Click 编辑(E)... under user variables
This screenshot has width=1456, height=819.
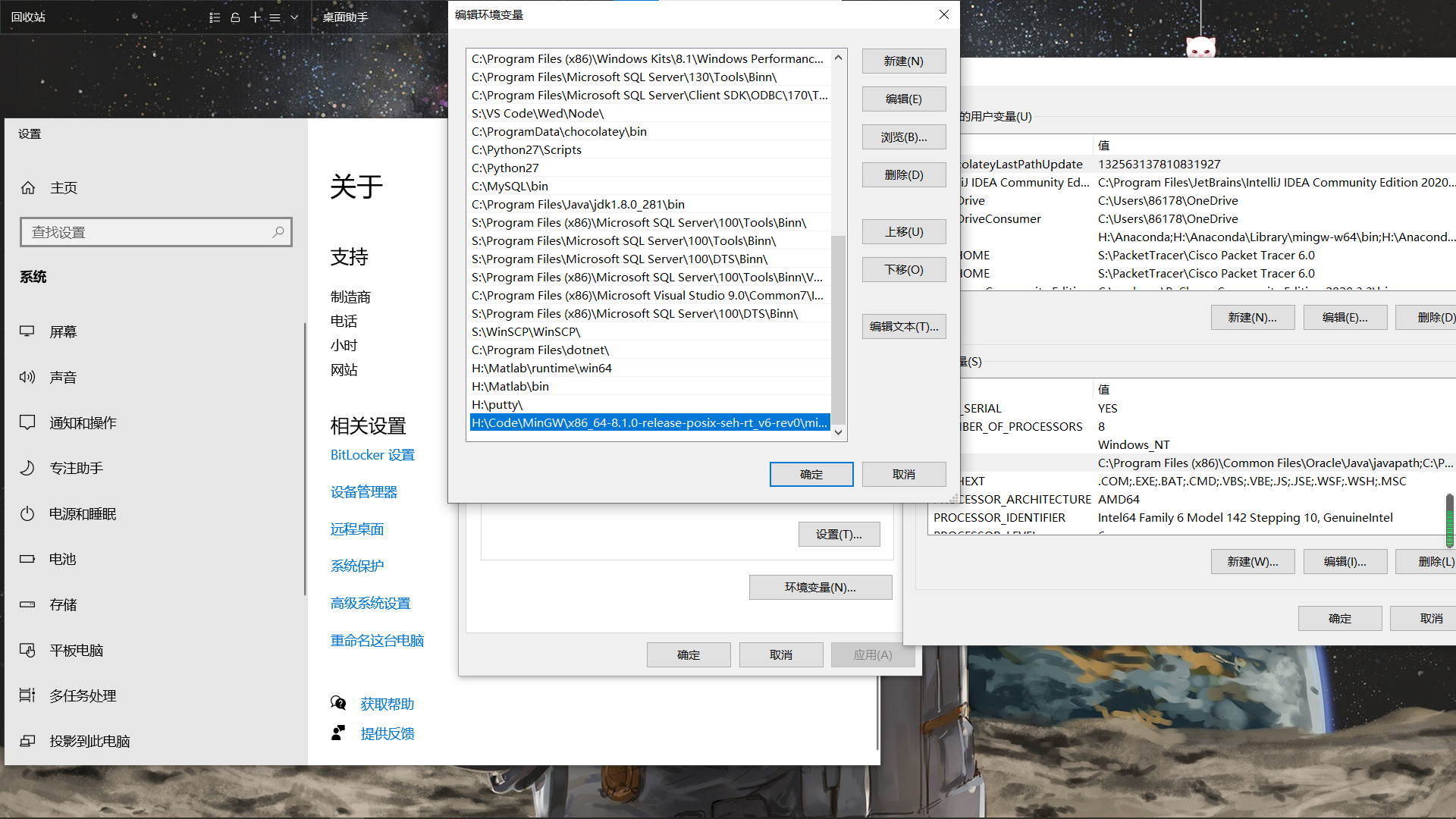point(1345,318)
